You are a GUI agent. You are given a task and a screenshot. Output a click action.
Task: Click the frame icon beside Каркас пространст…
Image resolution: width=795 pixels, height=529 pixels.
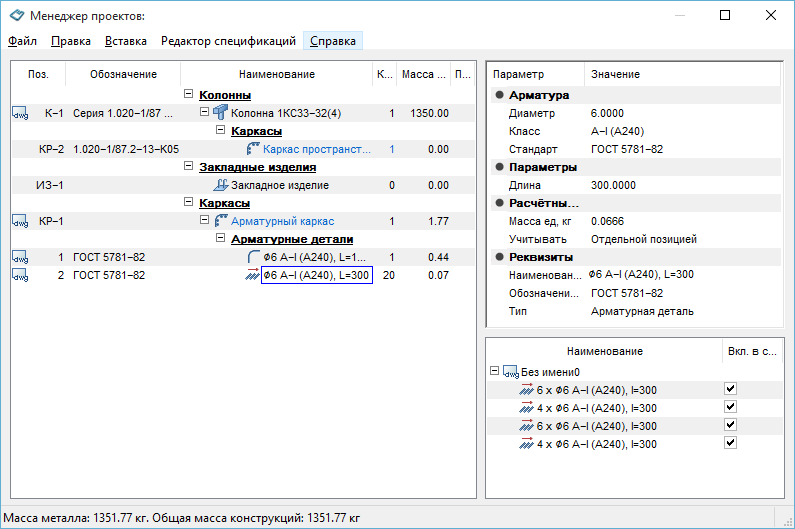(253, 149)
